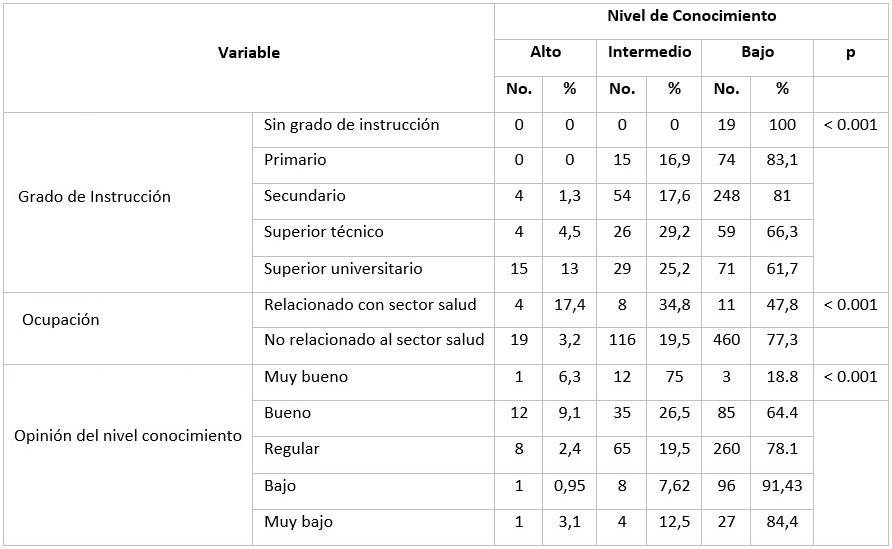
Task: Select the 'Secundario' row cell
Action: click(304, 196)
